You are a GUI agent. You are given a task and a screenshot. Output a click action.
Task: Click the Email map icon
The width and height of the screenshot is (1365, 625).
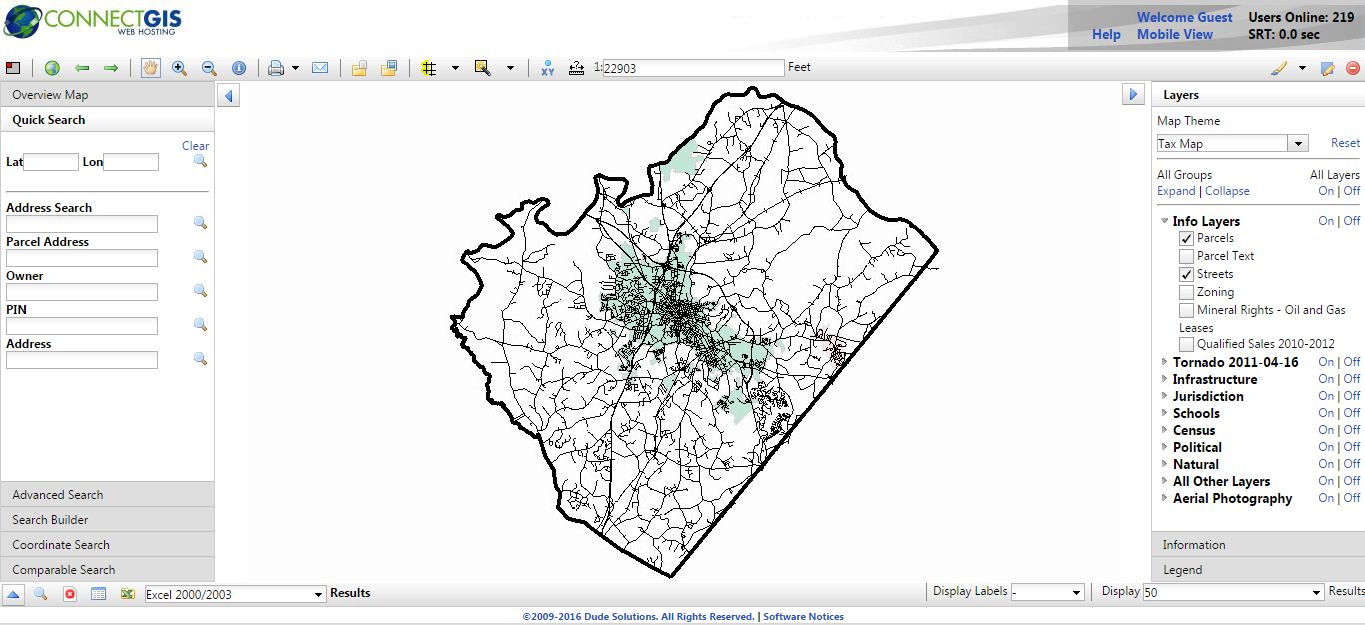point(319,67)
